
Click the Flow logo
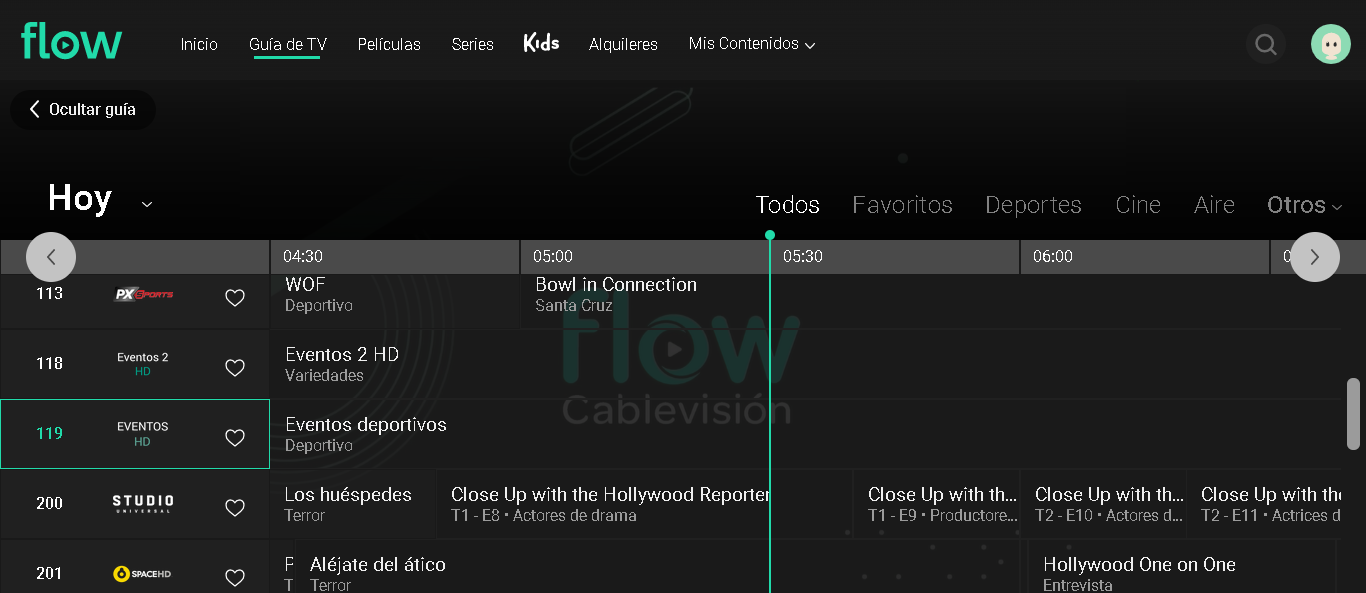[72, 42]
